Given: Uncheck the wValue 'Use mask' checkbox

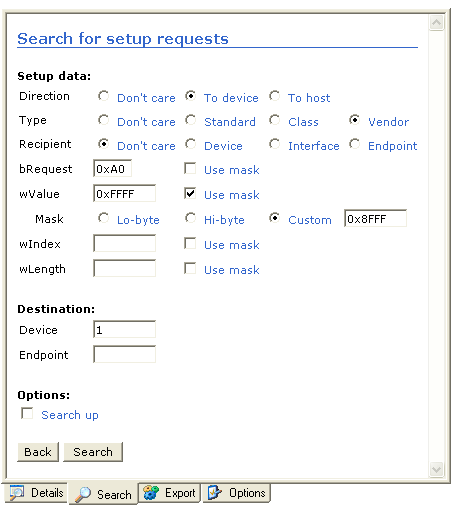Looking at the screenshot, I should [x=190, y=193].
